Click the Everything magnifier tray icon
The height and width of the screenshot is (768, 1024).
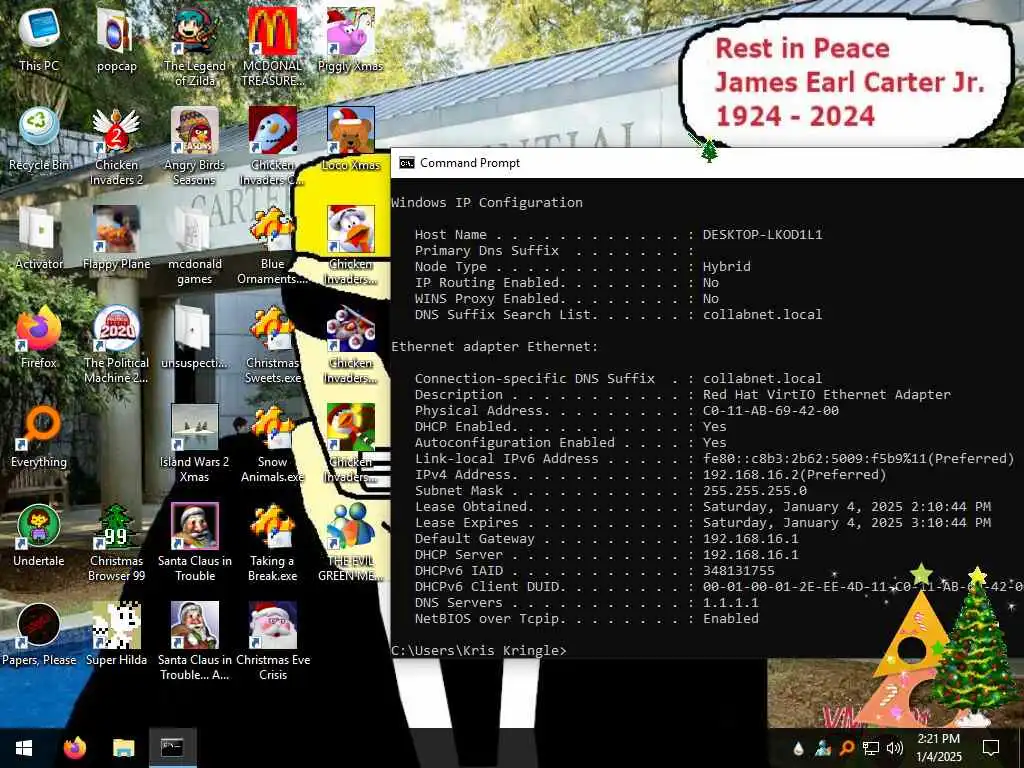point(846,749)
